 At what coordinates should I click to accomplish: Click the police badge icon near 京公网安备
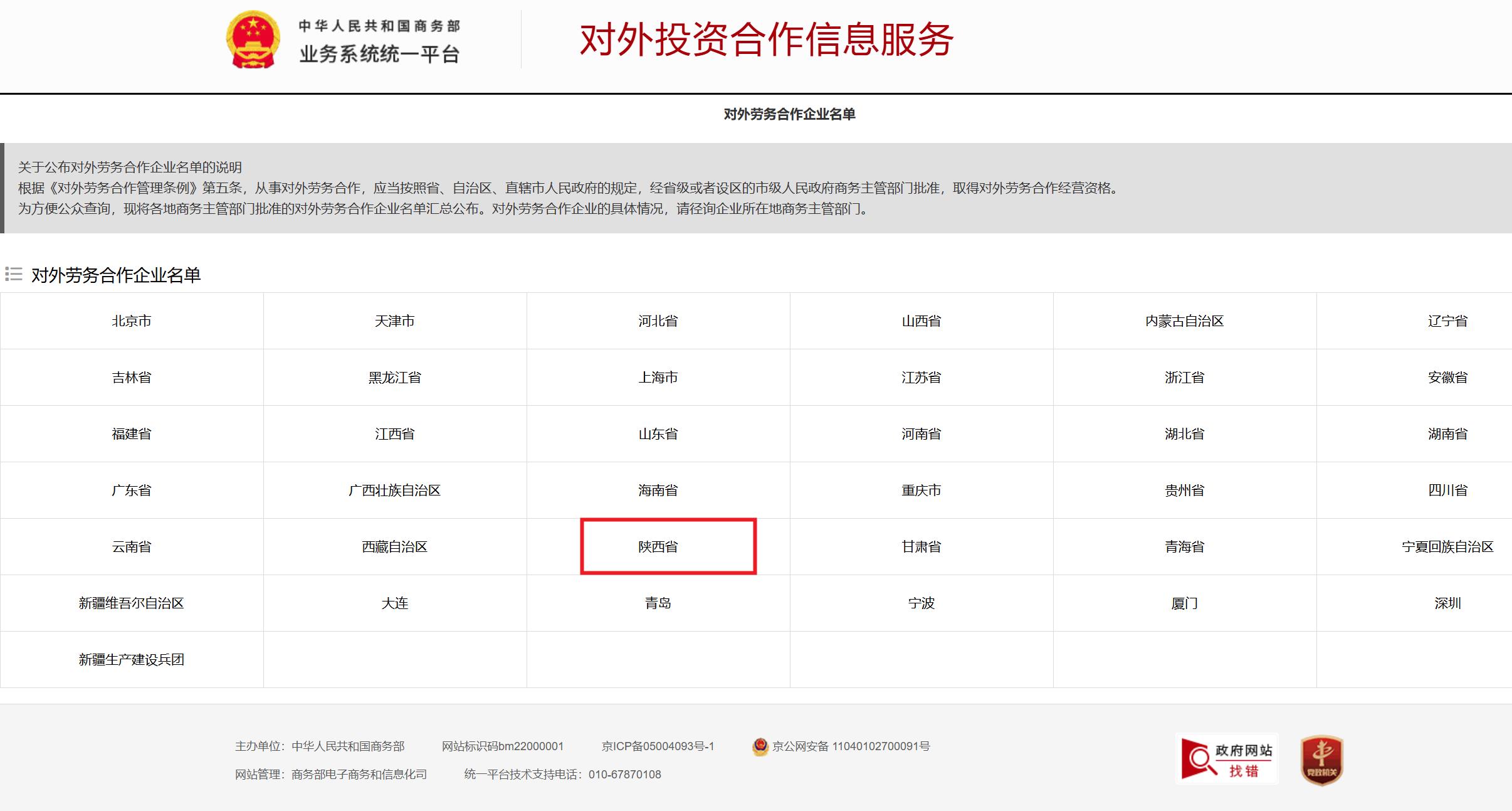(x=760, y=746)
